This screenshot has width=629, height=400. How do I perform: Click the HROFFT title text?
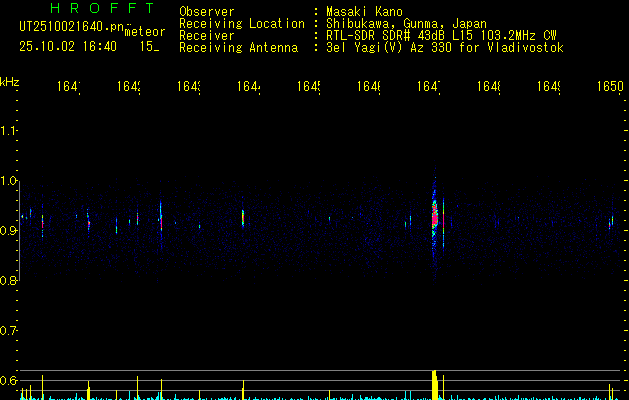[x=102, y=8]
